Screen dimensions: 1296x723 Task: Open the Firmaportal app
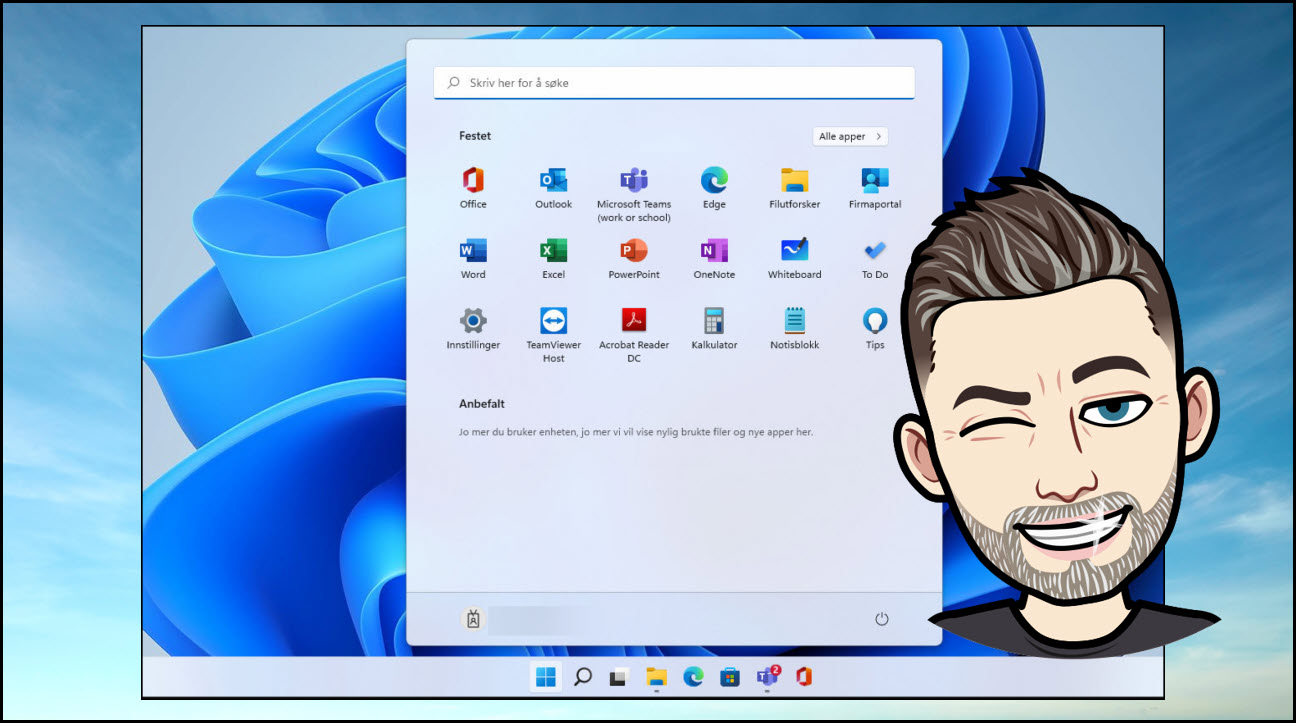point(875,188)
